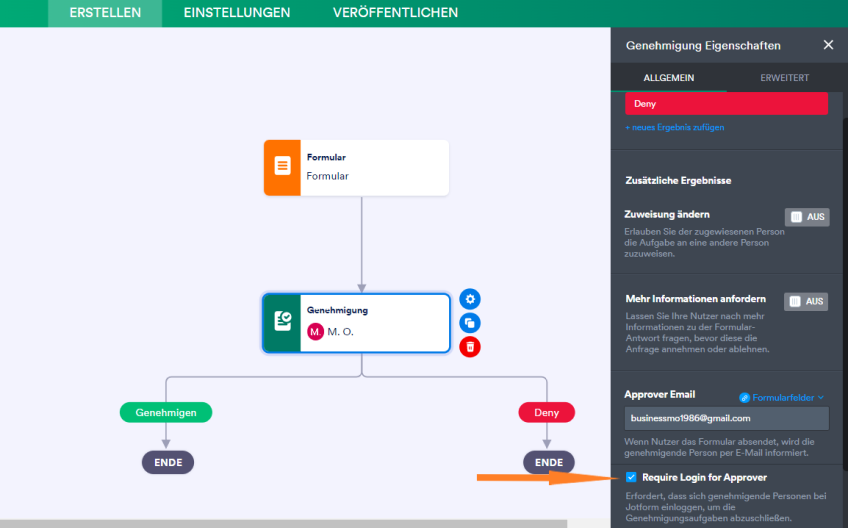This screenshot has height=528, width=848.
Task: Open the Genehmigung settings gear icon
Action: click(470, 299)
